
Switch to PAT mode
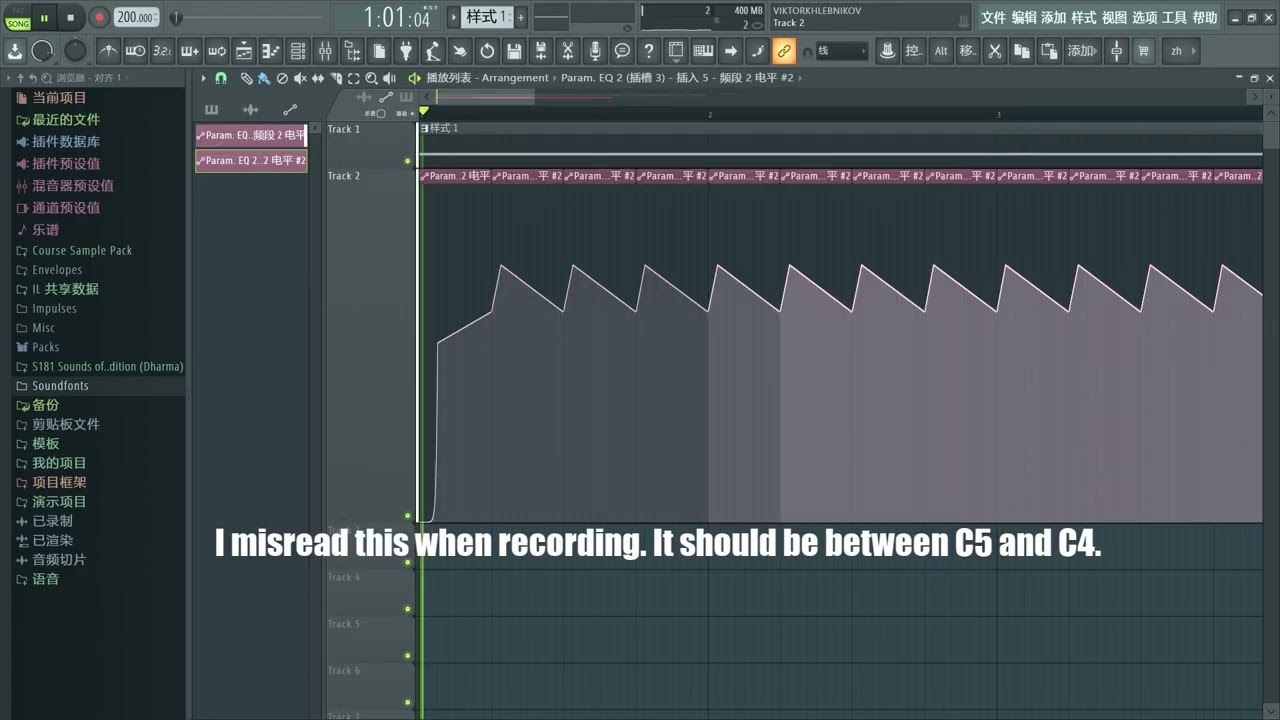coord(18,11)
